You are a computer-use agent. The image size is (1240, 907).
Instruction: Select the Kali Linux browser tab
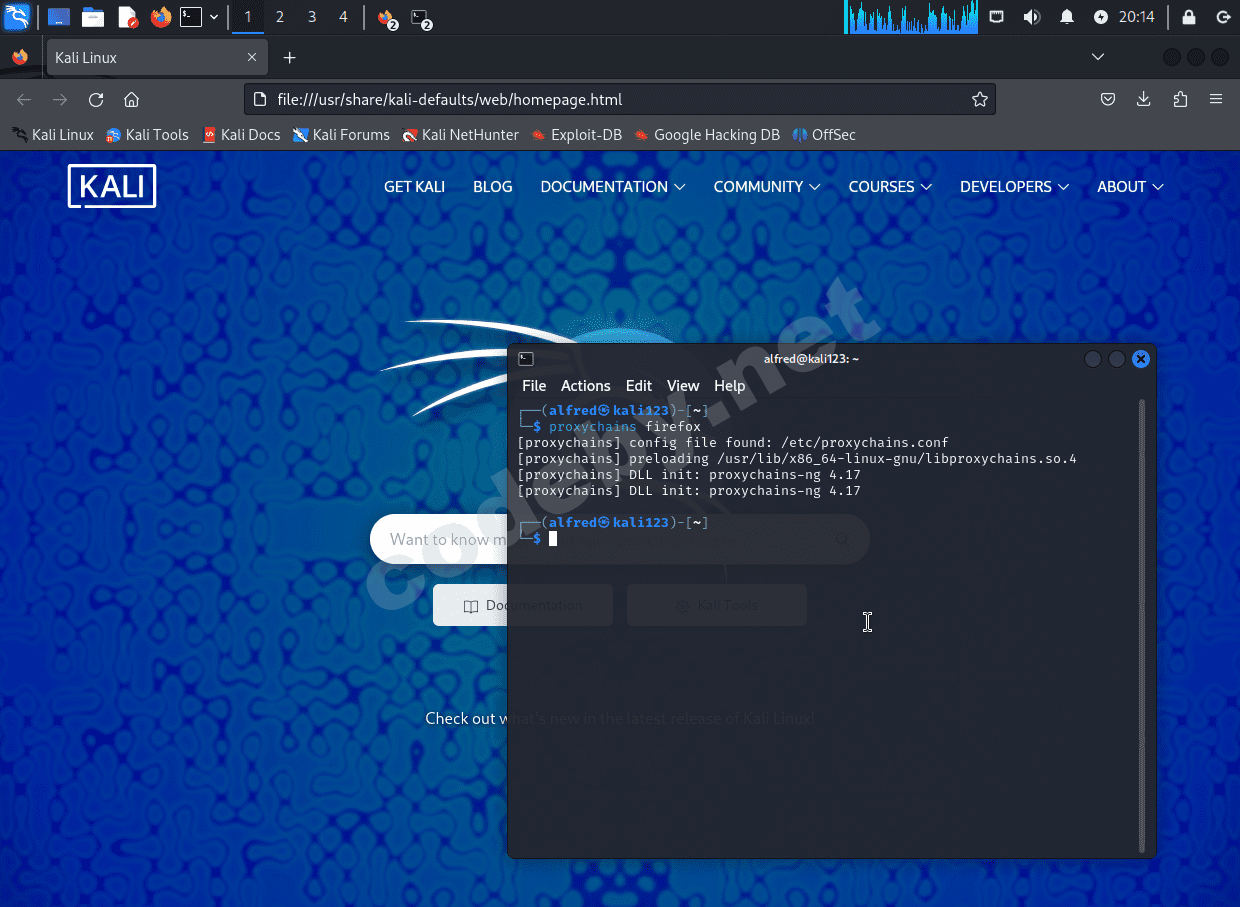coord(157,57)
